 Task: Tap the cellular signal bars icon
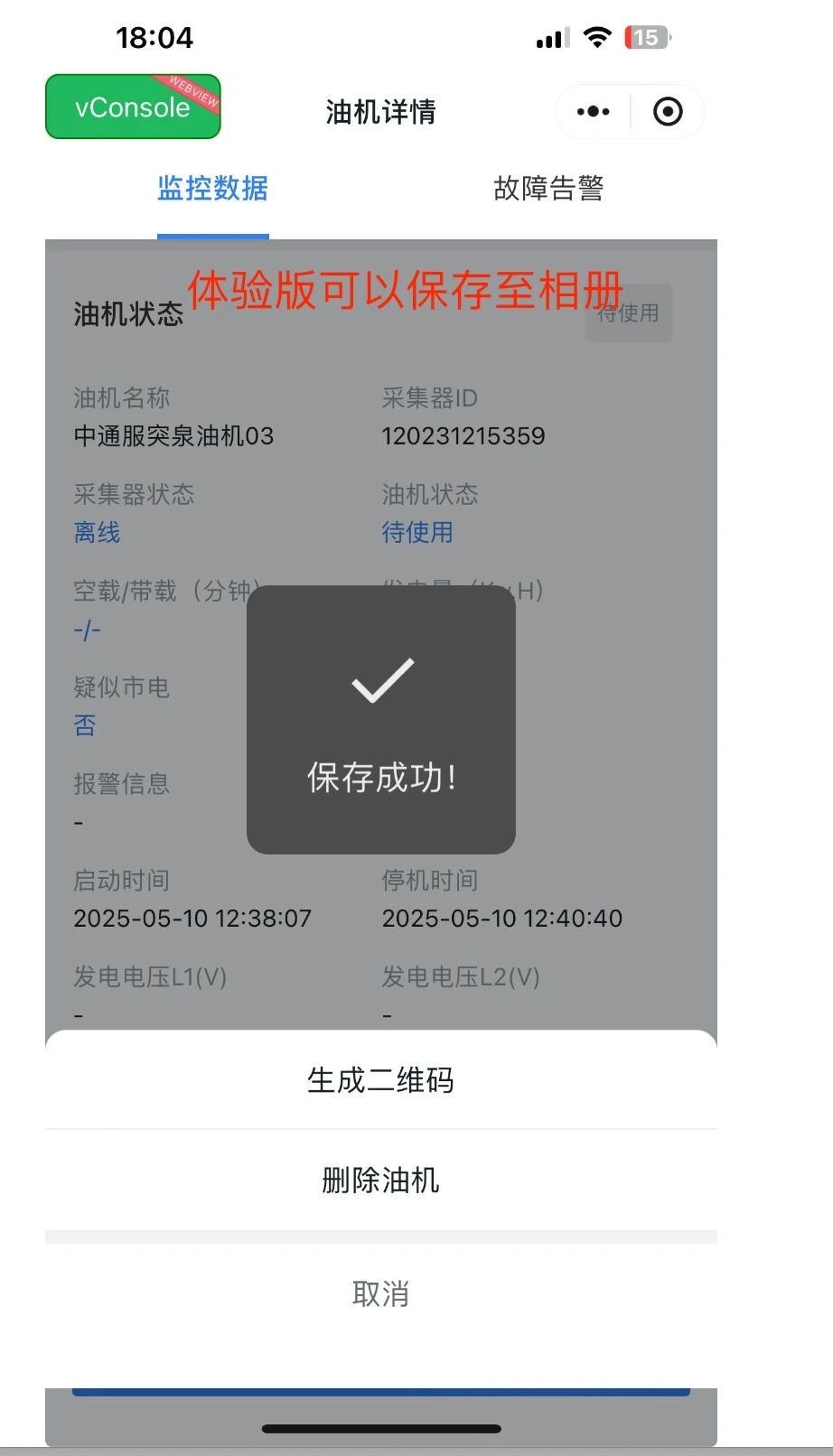552,38
